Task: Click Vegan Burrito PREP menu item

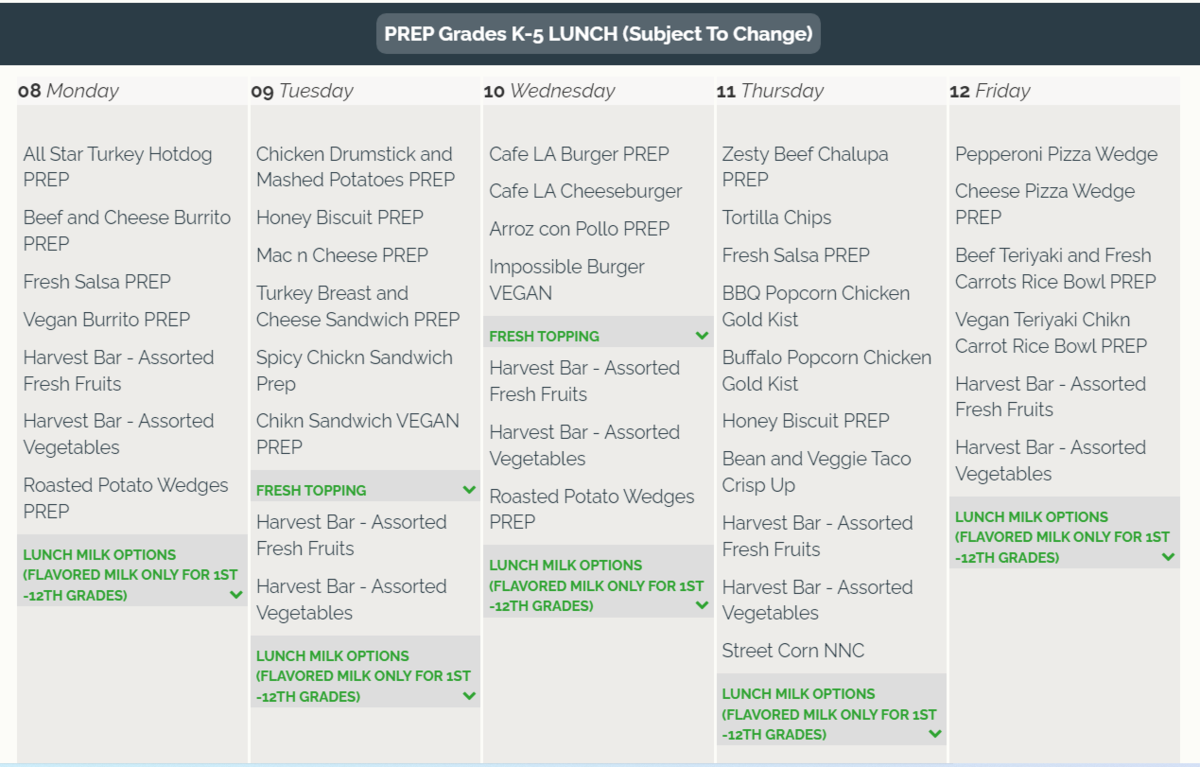Action: click(x=107, y=320)
